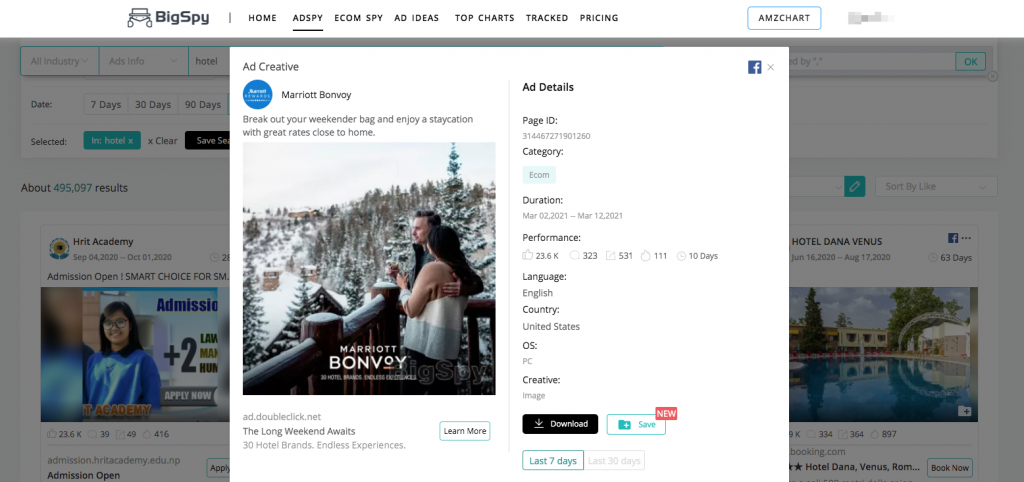Click the AMZCHART button
The height and width of the screenshot is (482, 1024).
point(784,18)
